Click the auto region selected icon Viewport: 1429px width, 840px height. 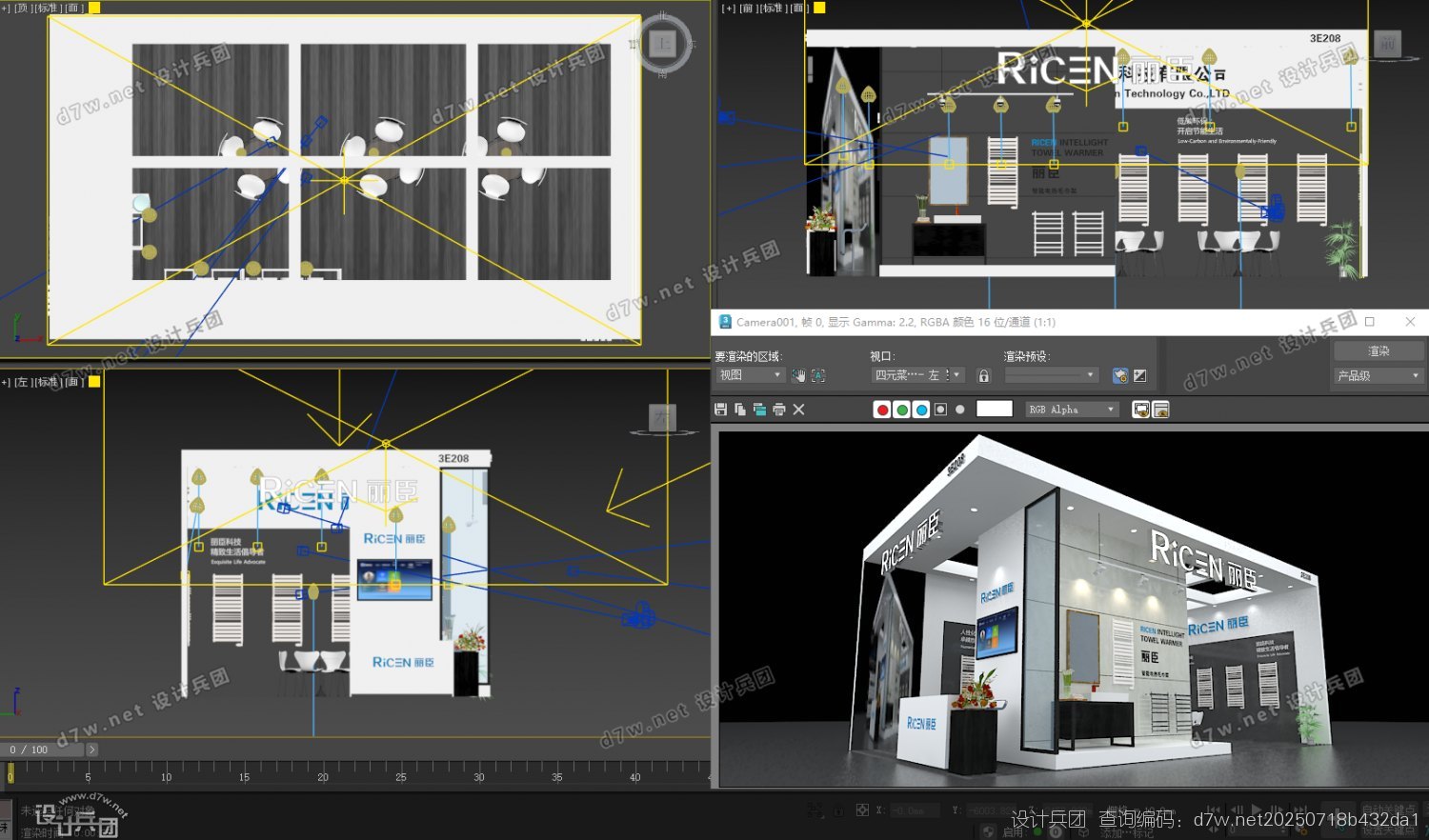818,375
